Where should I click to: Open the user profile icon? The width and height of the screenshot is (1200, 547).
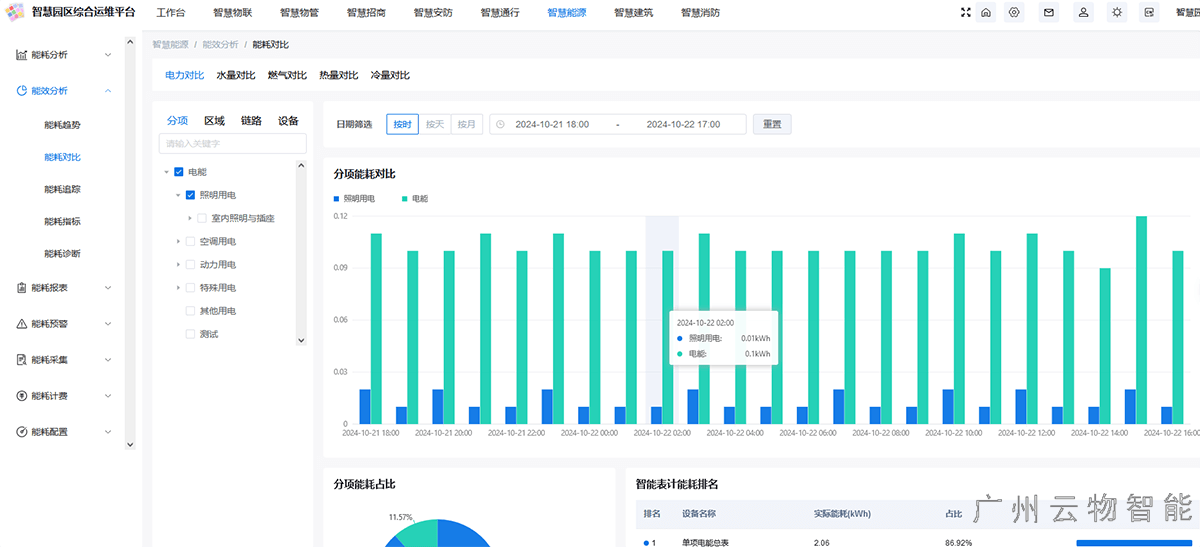[x=1083, y=13]
